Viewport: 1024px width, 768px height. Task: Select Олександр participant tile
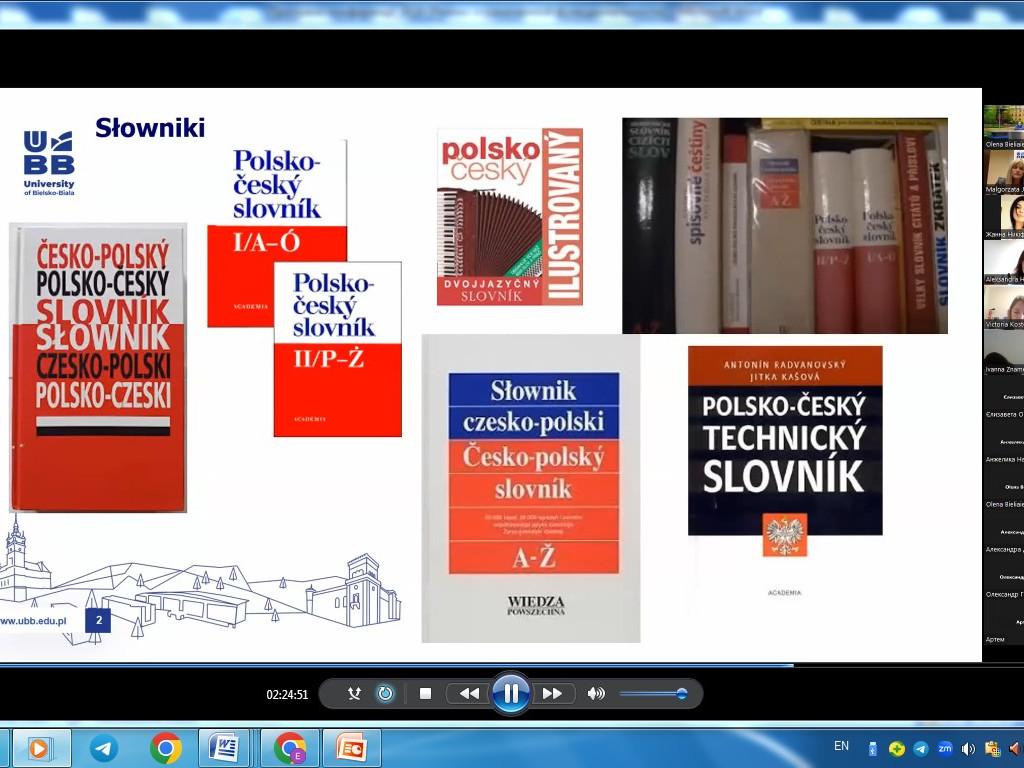1004,578
